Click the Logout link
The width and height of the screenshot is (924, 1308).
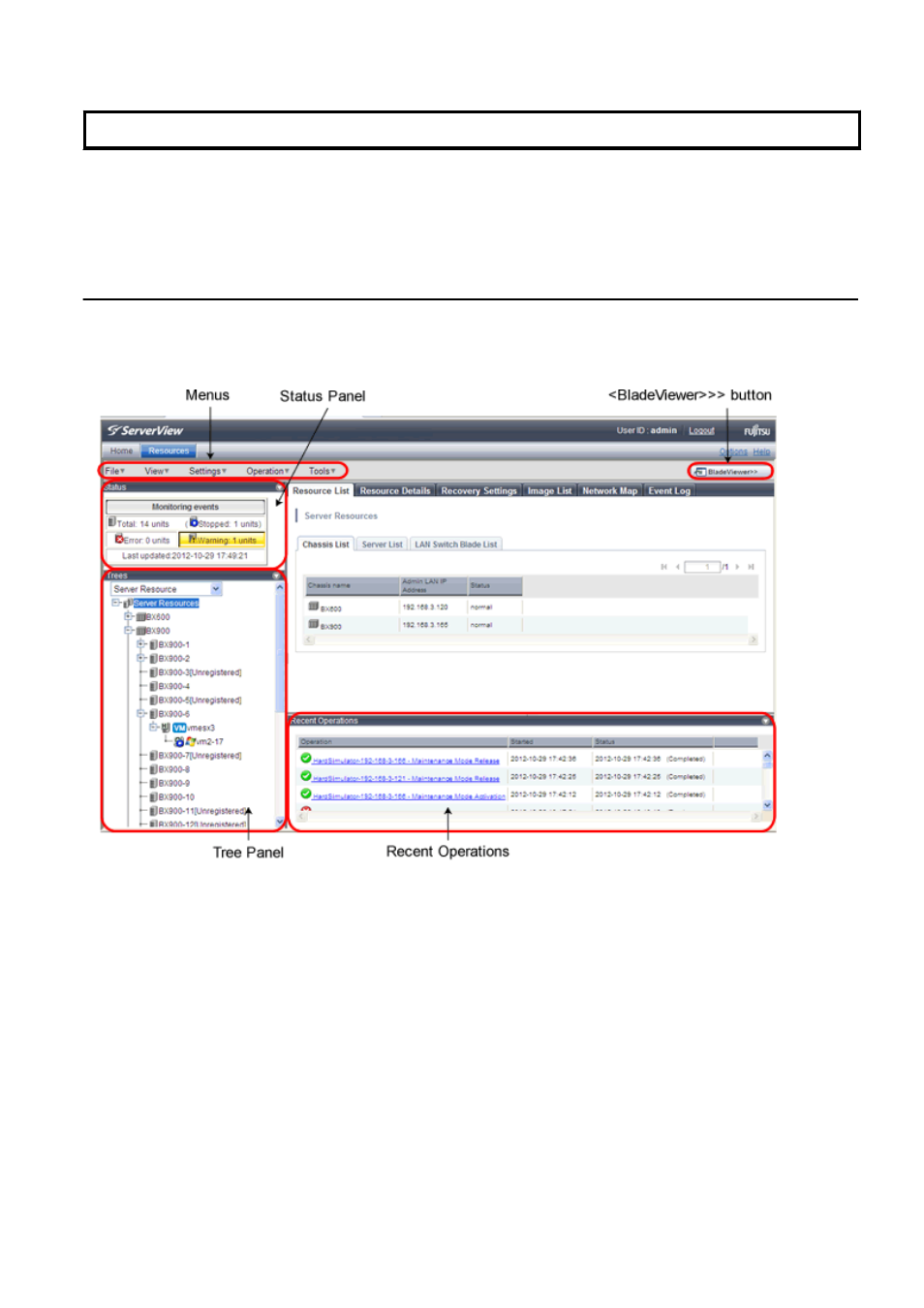click(701, 430)
